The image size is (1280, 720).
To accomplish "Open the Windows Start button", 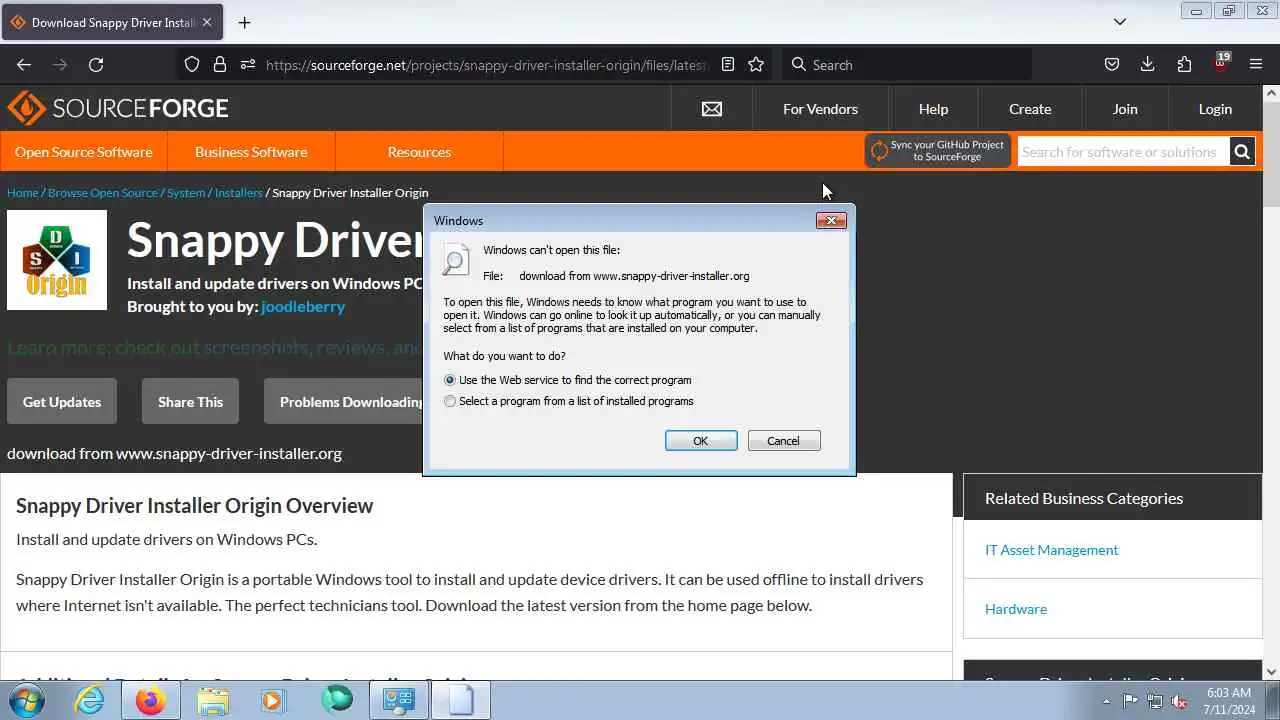I will point(27,701).
